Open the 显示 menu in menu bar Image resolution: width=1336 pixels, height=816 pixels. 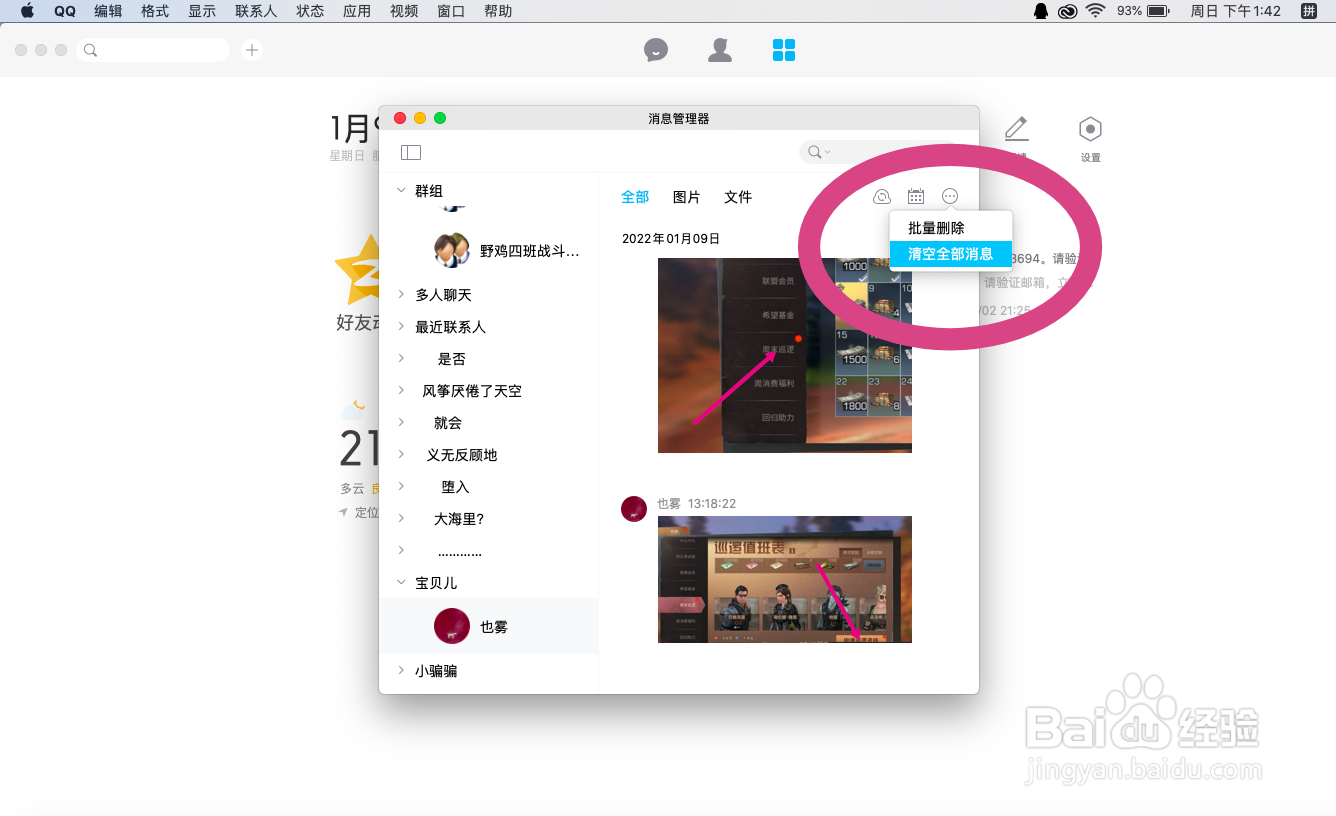tap(202, 11)
